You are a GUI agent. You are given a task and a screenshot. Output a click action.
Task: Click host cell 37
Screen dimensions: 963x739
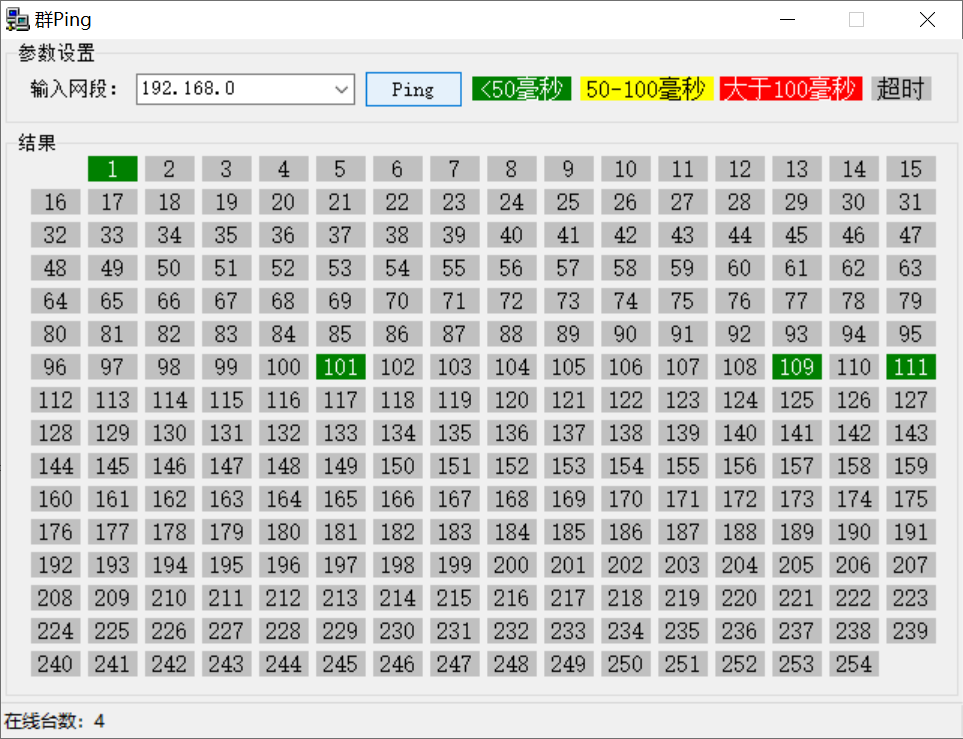point(341,235)
